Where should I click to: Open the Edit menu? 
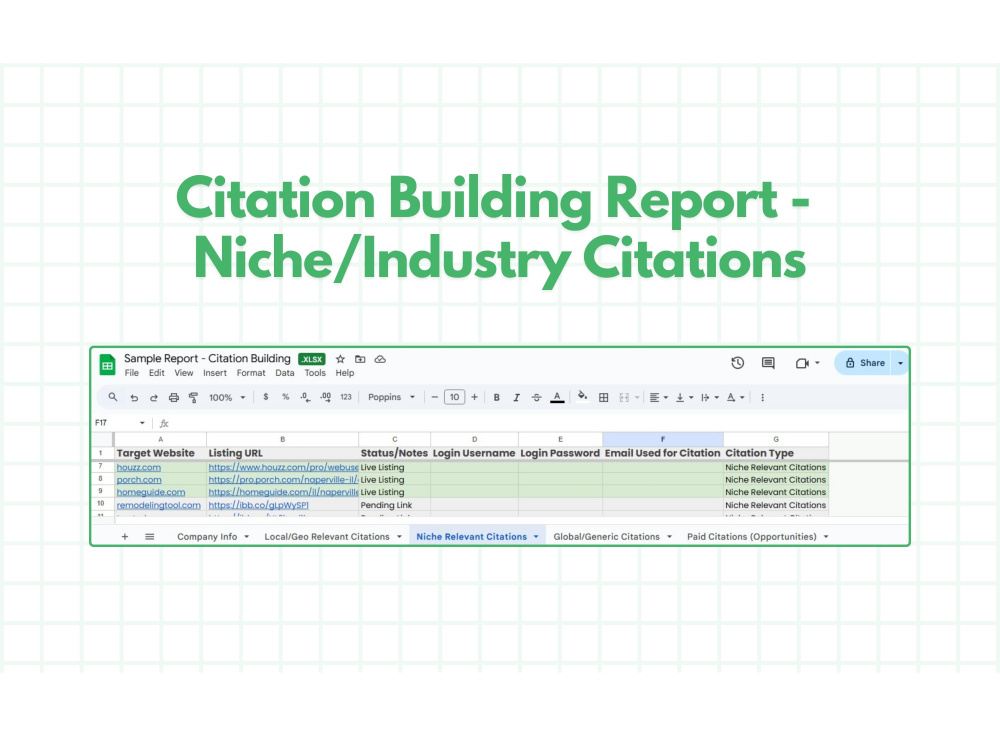point(156,372)
